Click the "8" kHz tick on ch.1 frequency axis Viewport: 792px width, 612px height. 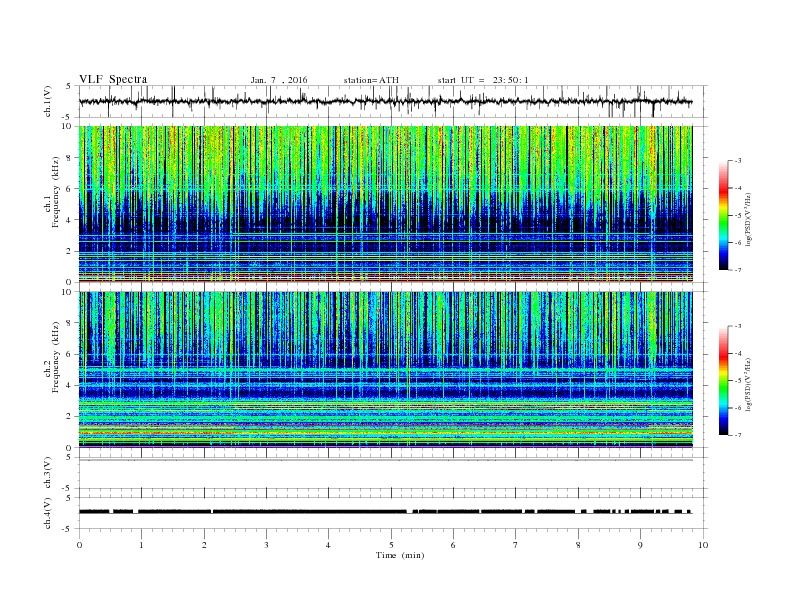pyautogui.click(x=70, y=158)
